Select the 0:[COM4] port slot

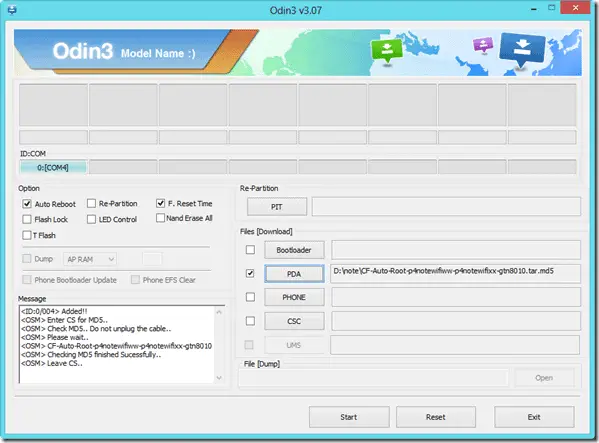pyautogui.click(x=53, y=167)
